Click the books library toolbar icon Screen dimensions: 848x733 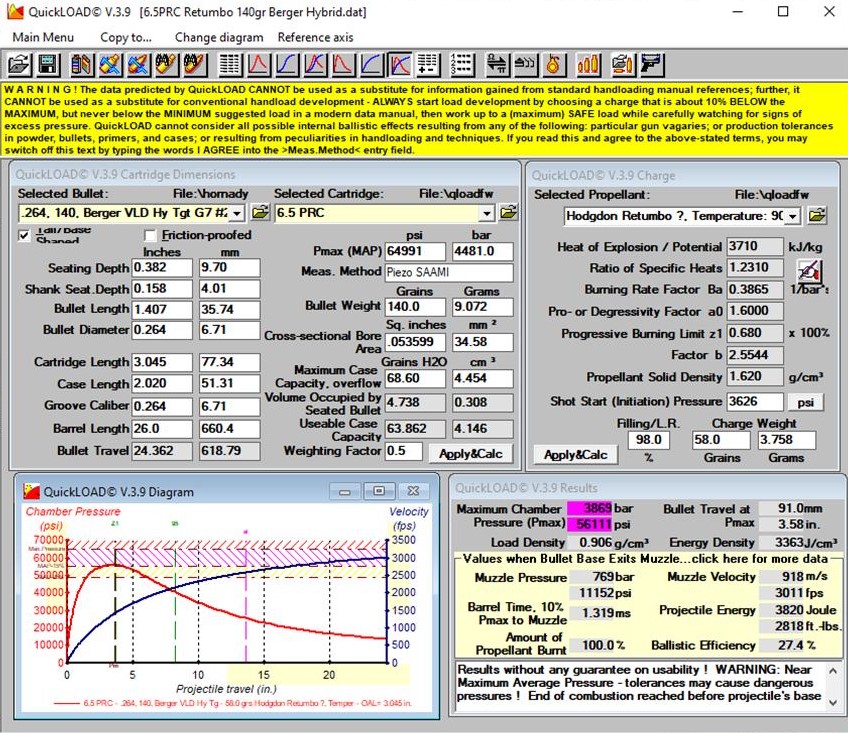[x=82, y=64]
